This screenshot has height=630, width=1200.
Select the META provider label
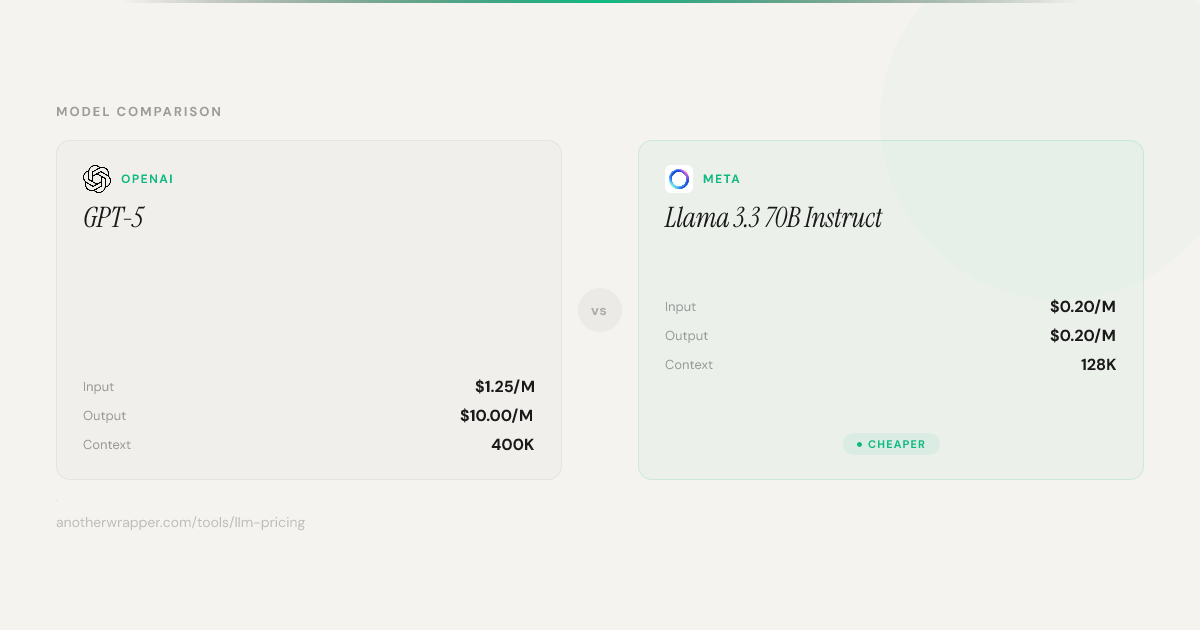(x=721, y=179)
